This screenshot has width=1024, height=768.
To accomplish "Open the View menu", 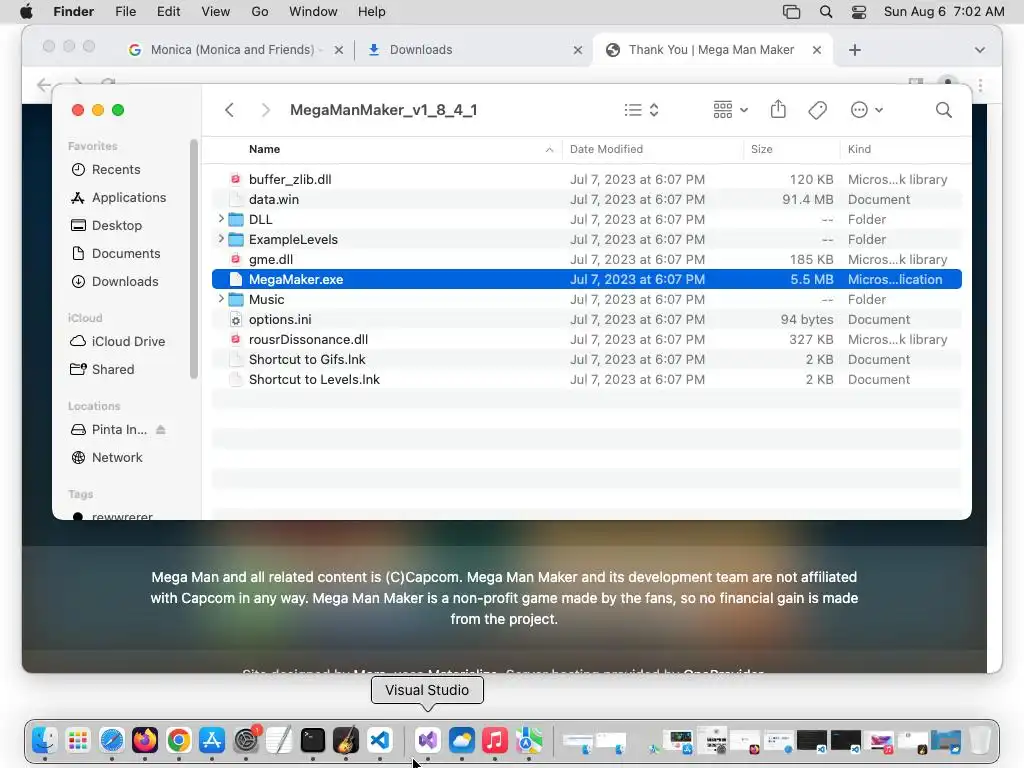I will 216,12.
